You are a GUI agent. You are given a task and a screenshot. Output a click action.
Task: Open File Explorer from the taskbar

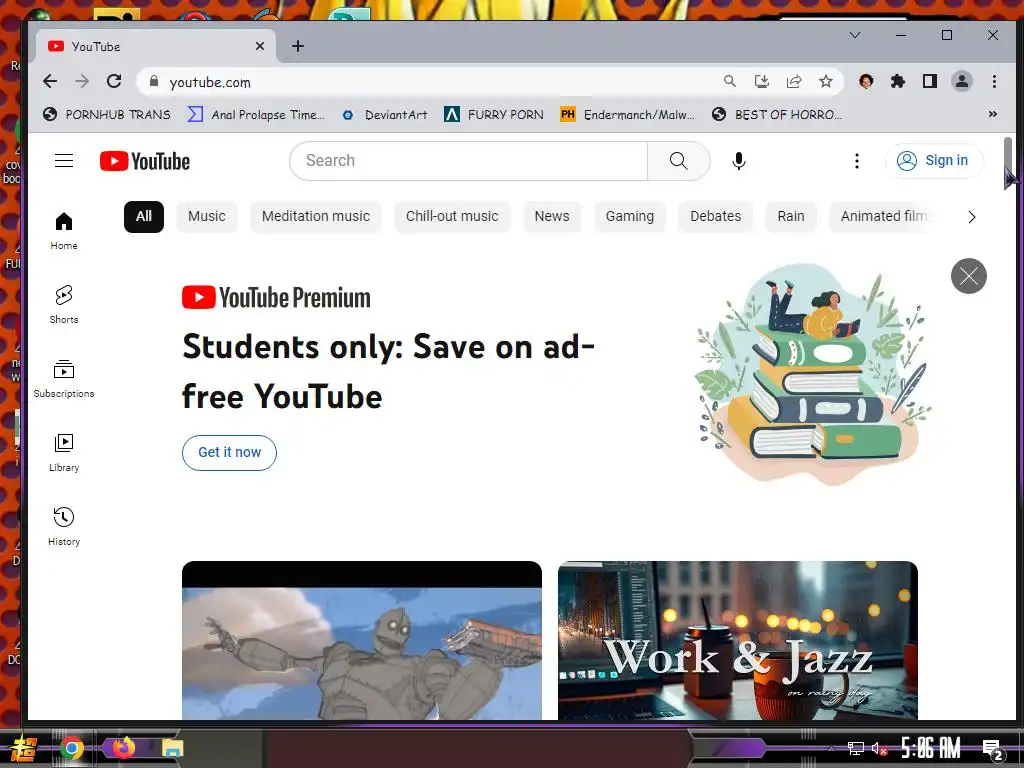tap(173, 748)
